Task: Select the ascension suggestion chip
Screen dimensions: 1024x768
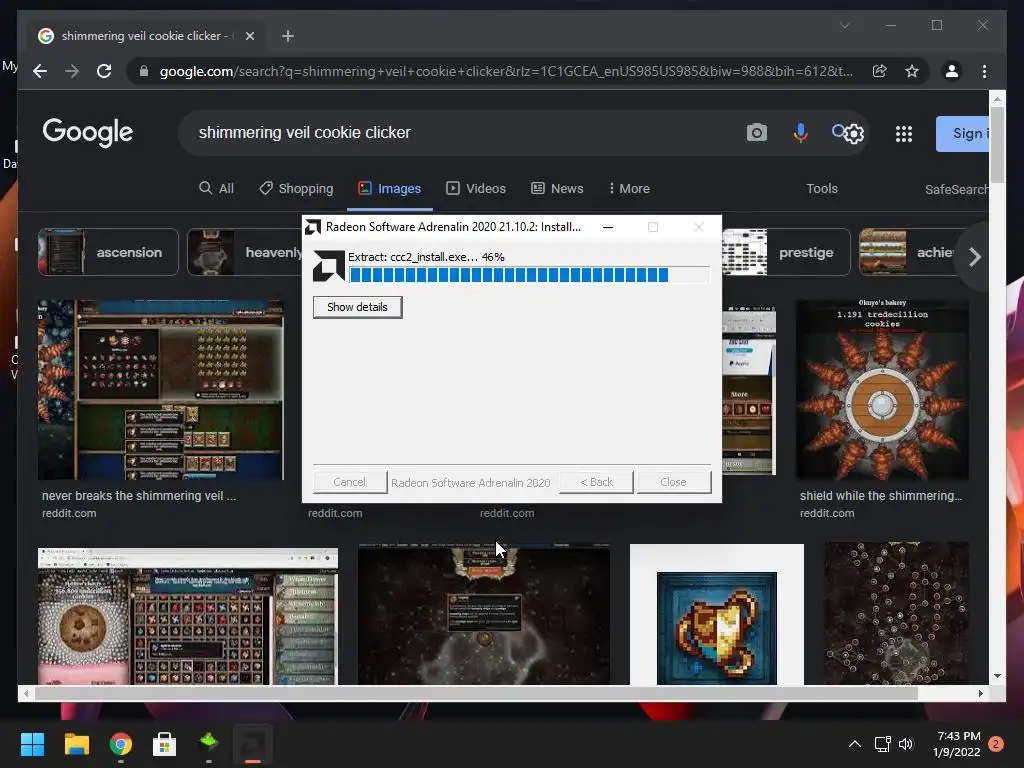Action: tap(108, 252)
